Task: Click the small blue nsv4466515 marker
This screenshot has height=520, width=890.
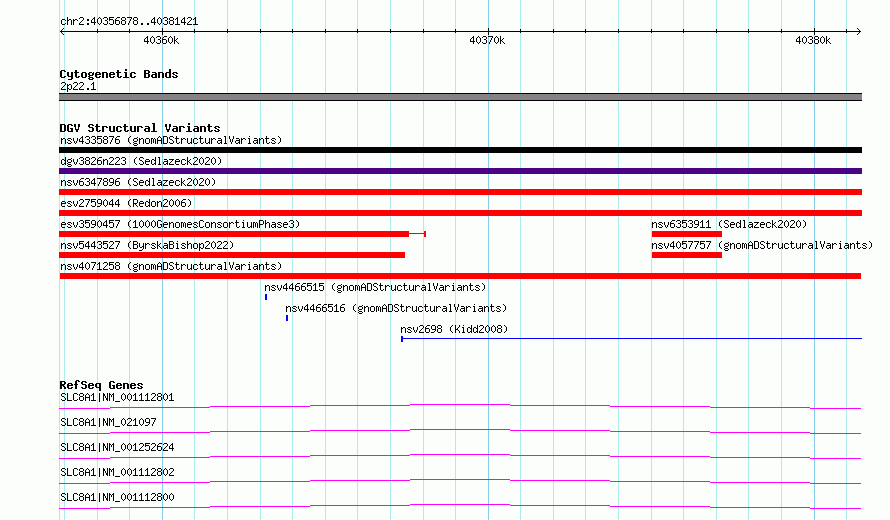Action: pyautogui.click(x=266, y=297)
